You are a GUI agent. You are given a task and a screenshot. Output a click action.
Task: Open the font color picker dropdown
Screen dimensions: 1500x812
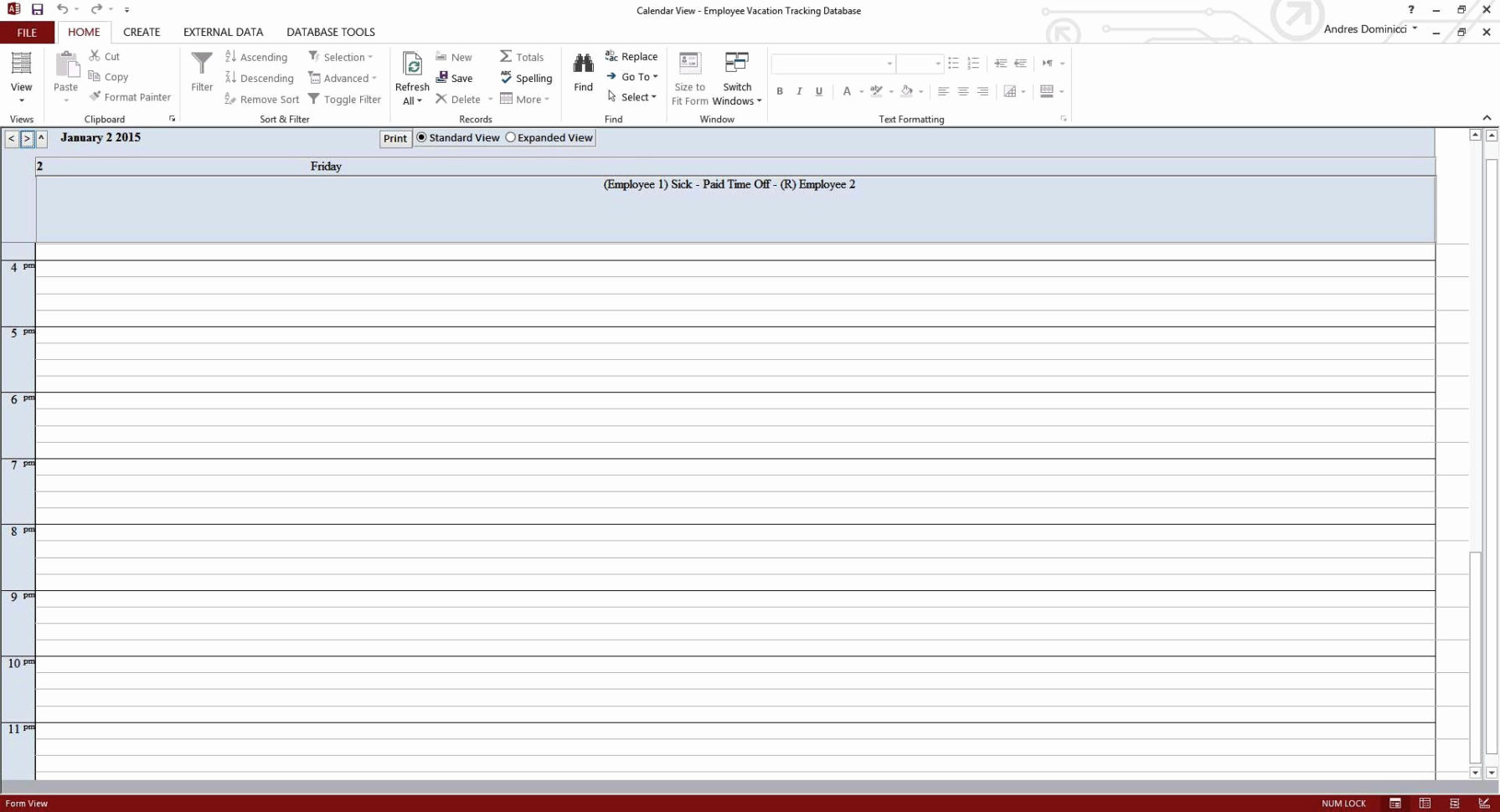tap(860, 91)
